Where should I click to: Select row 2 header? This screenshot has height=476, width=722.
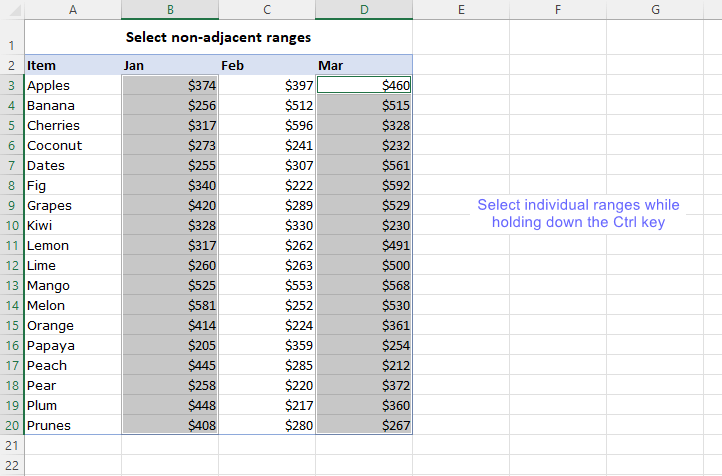click(11, 65)
